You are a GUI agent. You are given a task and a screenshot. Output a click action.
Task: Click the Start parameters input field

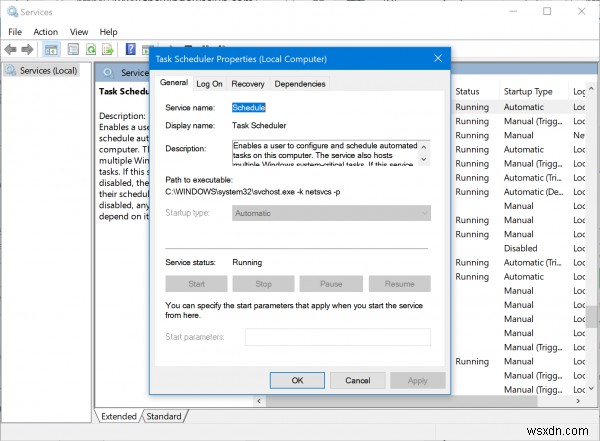338,337
